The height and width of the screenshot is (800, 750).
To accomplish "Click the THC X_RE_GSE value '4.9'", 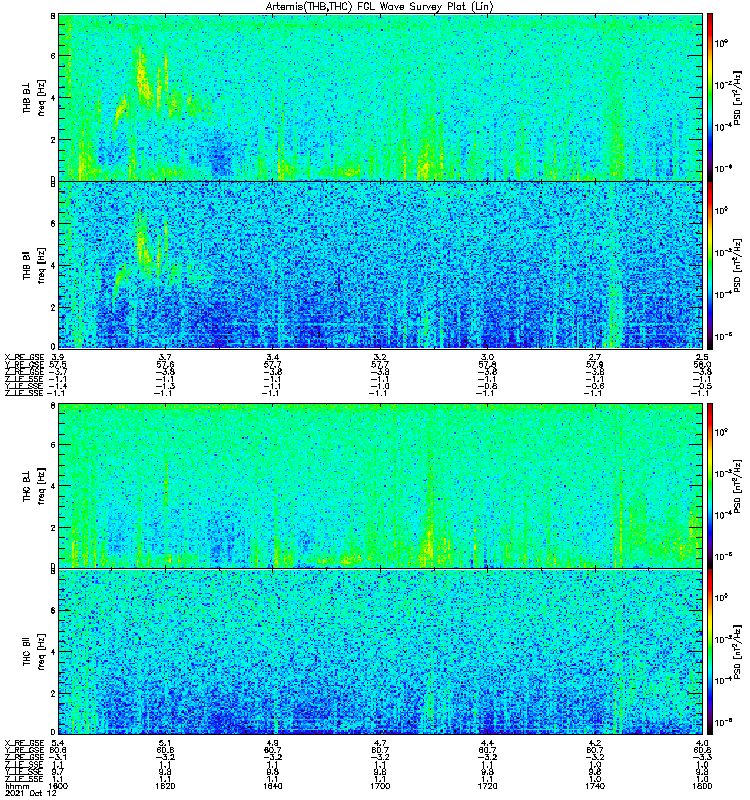I will (x=272, y=743).
